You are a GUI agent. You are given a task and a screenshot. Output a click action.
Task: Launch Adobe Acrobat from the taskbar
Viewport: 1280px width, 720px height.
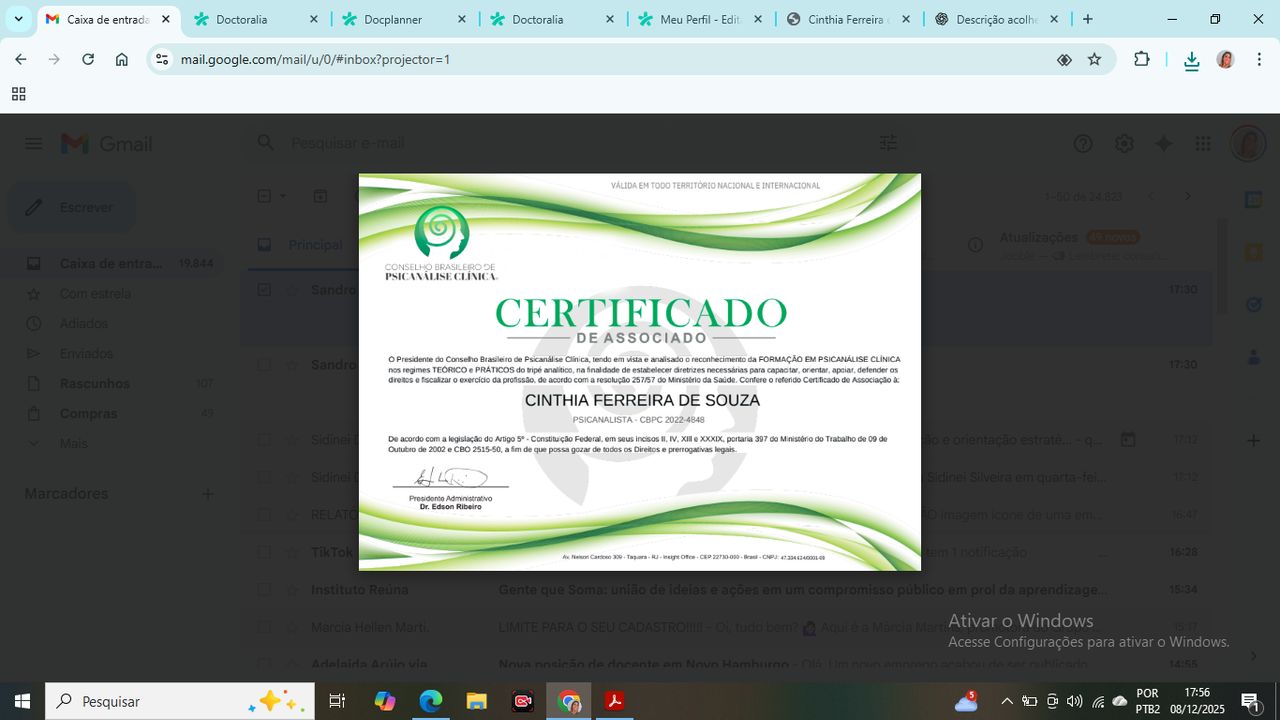[614, 701]
